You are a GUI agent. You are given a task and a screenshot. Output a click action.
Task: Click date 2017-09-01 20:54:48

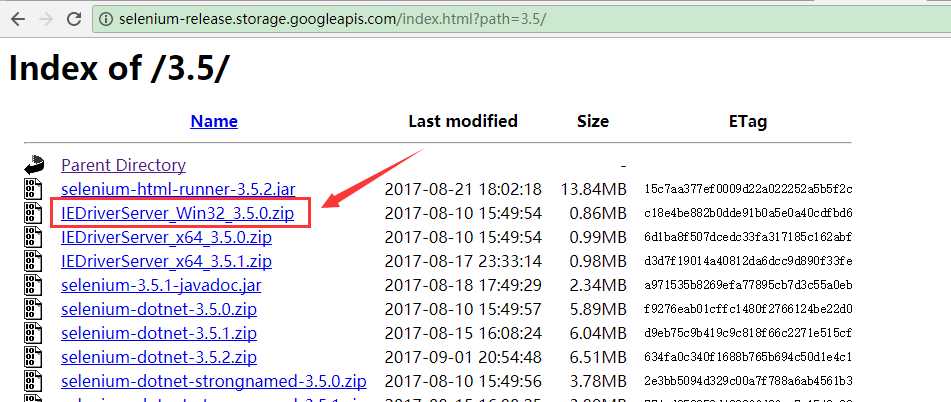pyautogui.click(x=463, y=357)
